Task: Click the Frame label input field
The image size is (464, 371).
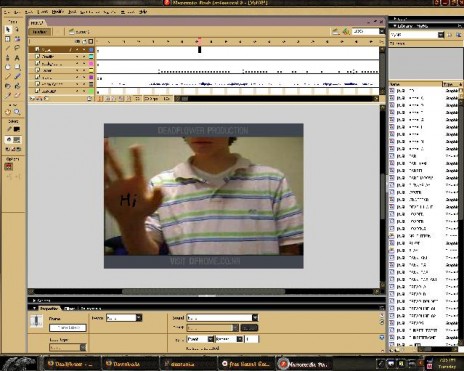Action: [x=68, y=328]
